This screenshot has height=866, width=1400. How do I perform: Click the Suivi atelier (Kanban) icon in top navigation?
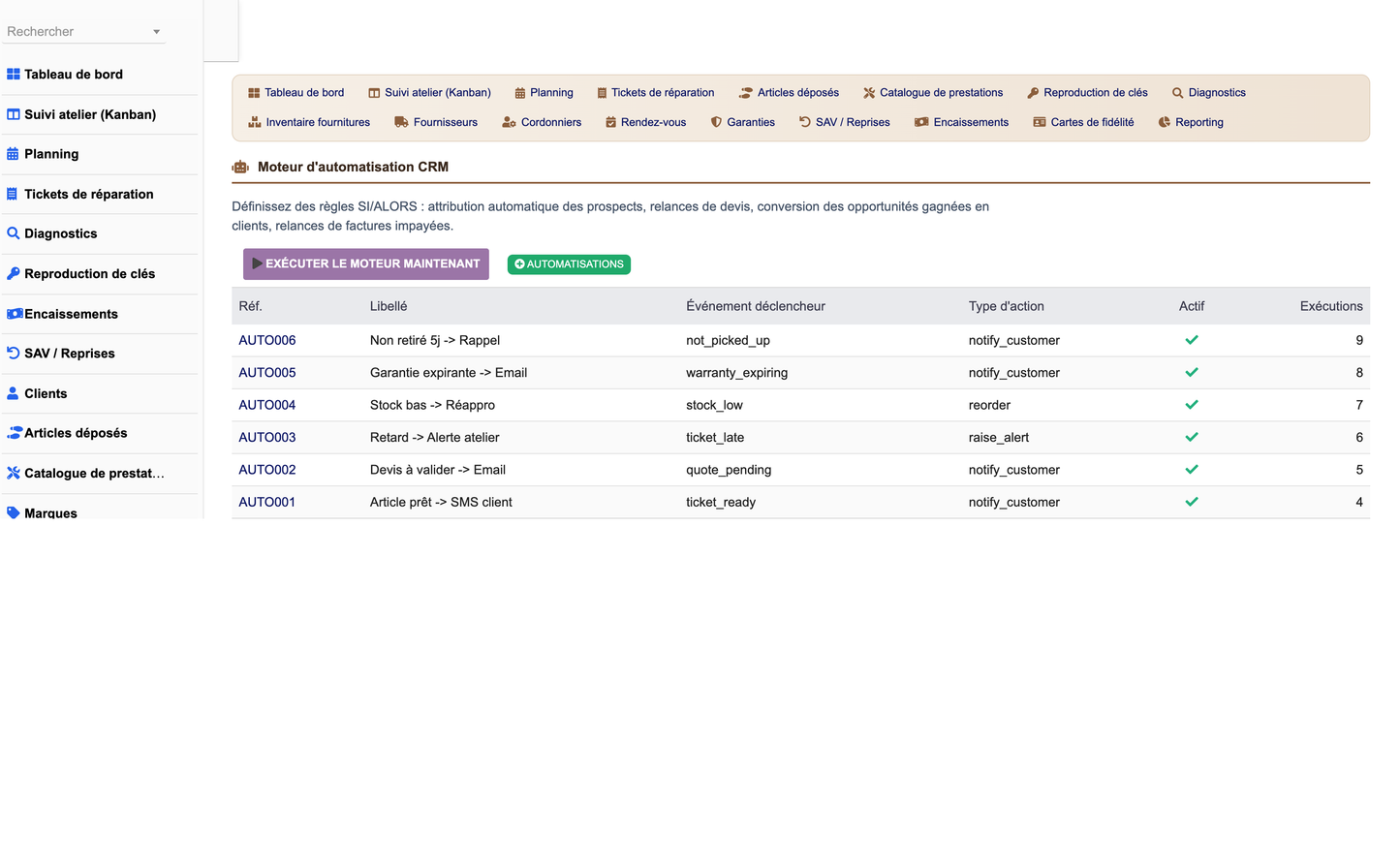[x=374, y=93]
